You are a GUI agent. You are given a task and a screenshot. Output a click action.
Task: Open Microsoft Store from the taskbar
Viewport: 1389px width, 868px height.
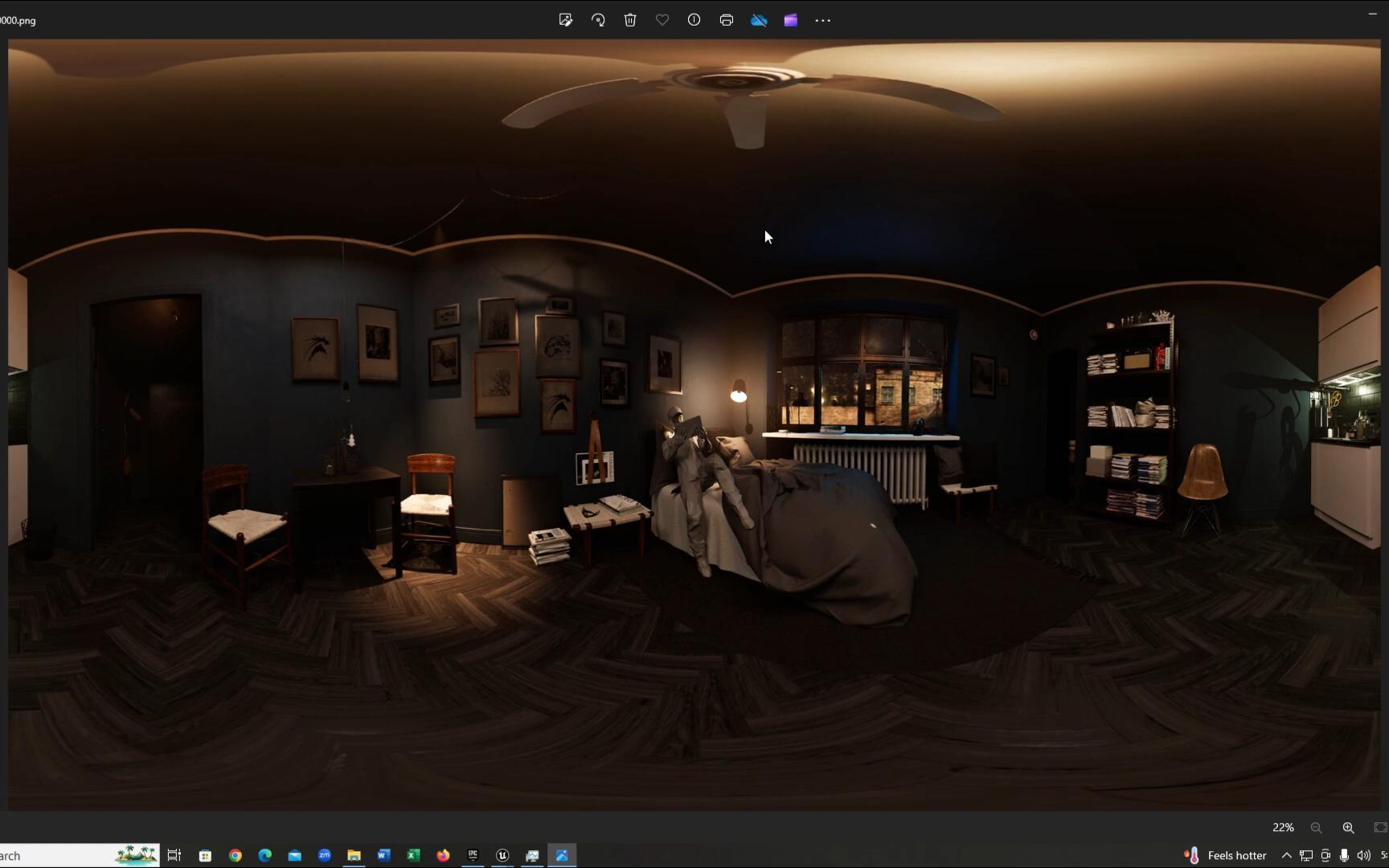[x=206, y=855]
